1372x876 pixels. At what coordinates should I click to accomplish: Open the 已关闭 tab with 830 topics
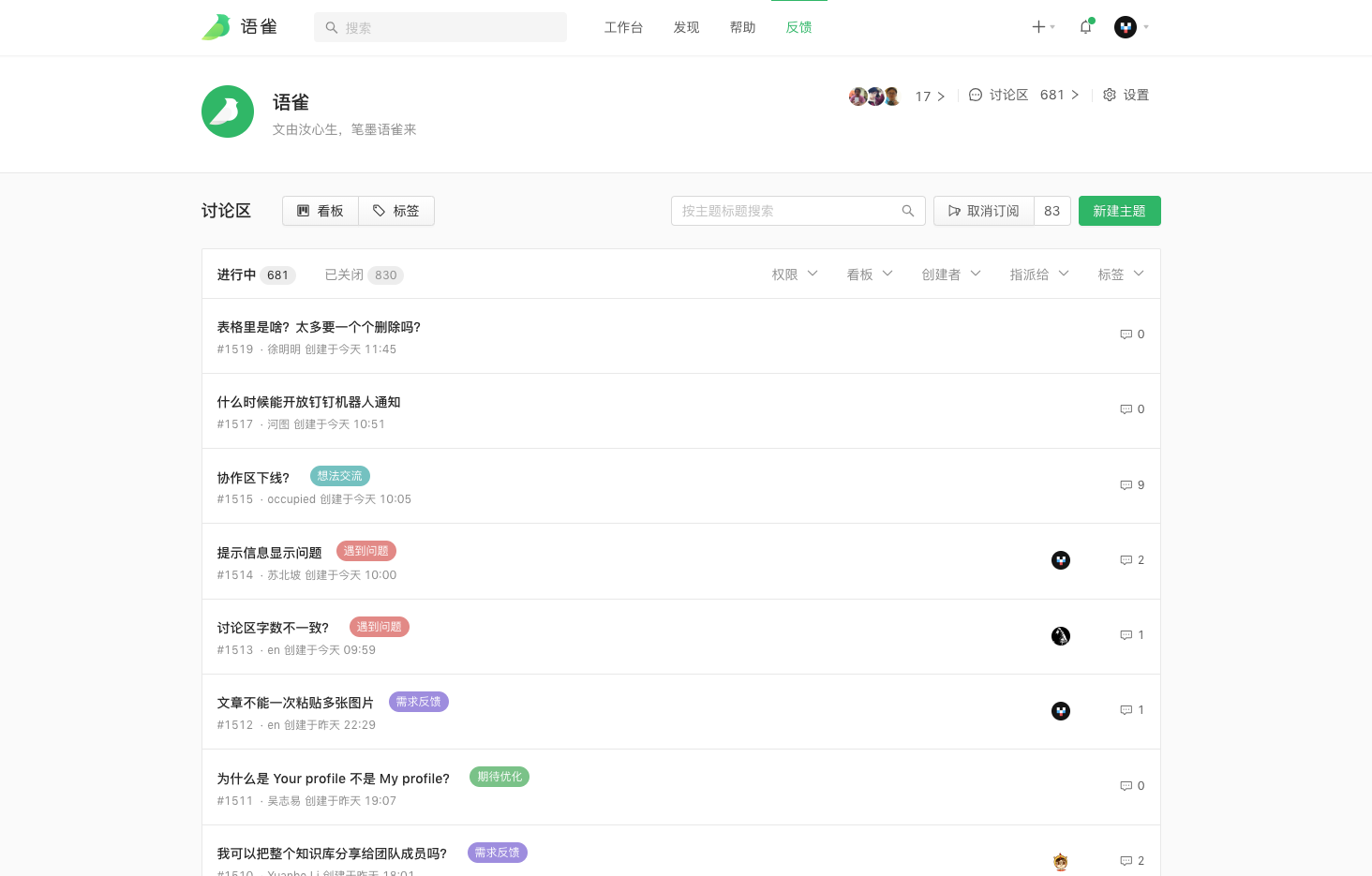(x=364, y=275)
